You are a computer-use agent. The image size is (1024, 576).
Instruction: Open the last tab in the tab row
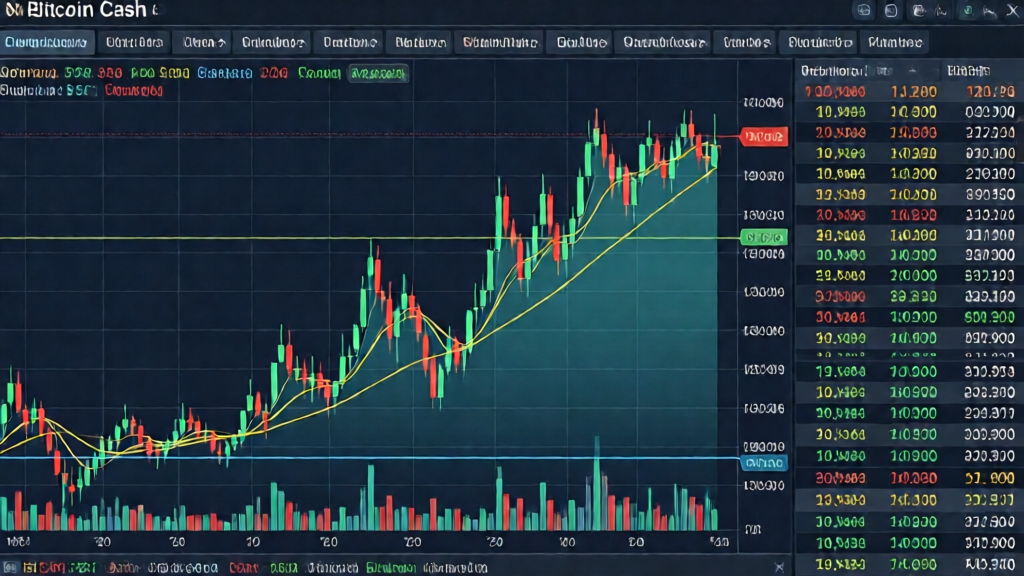pyautogui.click(x=896, y=42)
